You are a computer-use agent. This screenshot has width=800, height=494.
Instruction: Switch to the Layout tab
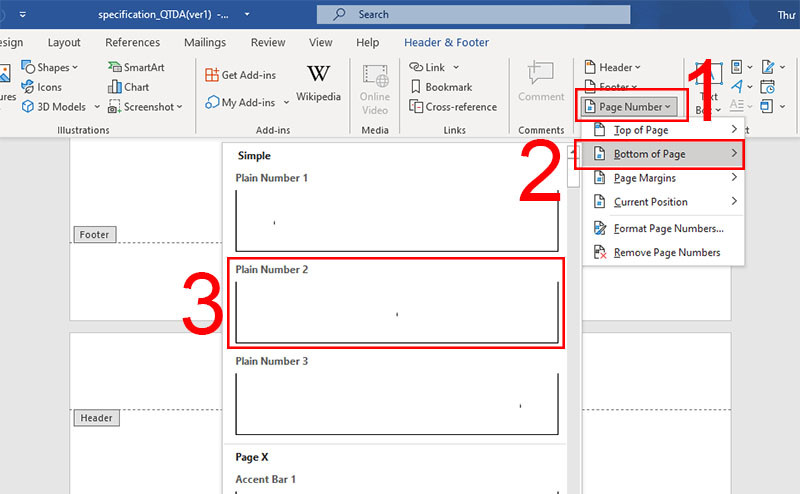click(x=64, y=42)
